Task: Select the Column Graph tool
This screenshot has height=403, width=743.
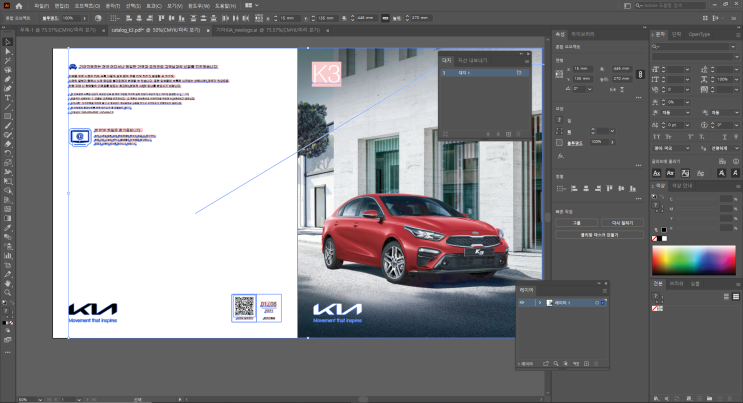Action: coord(8,256)
